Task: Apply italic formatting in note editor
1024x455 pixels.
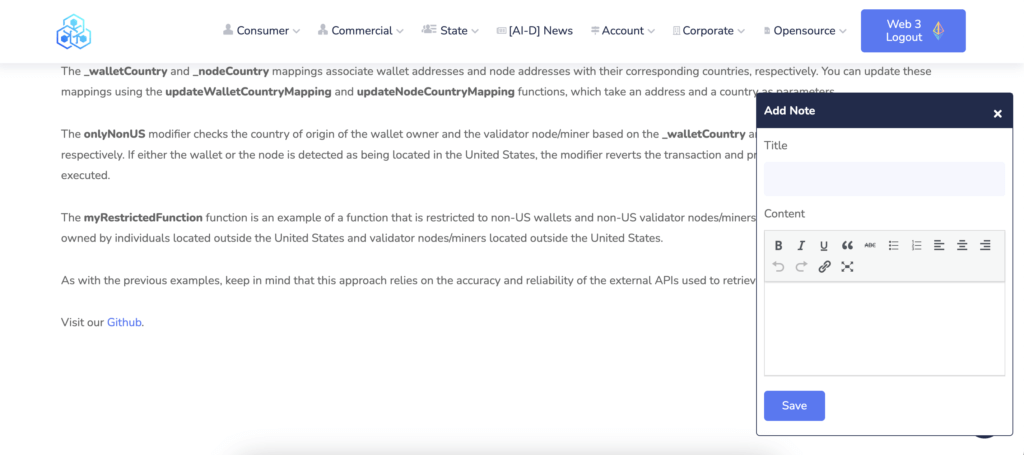Action: click(801, 245)
